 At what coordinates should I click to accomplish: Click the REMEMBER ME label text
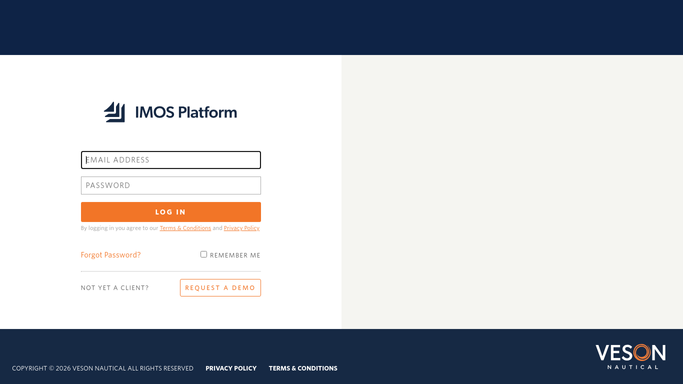point(235,255)
